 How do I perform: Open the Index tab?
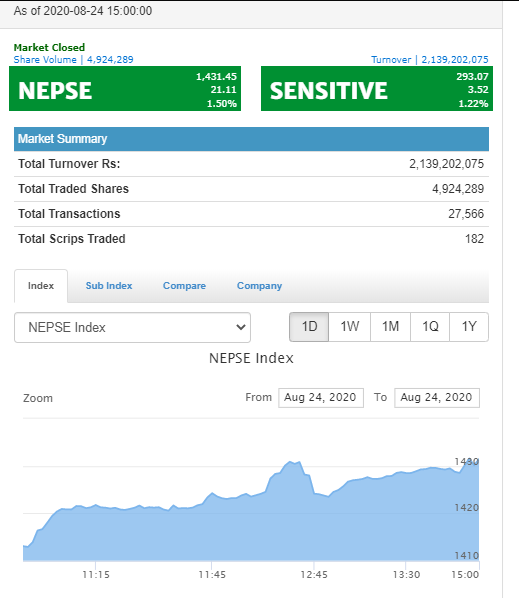point(41,286)
